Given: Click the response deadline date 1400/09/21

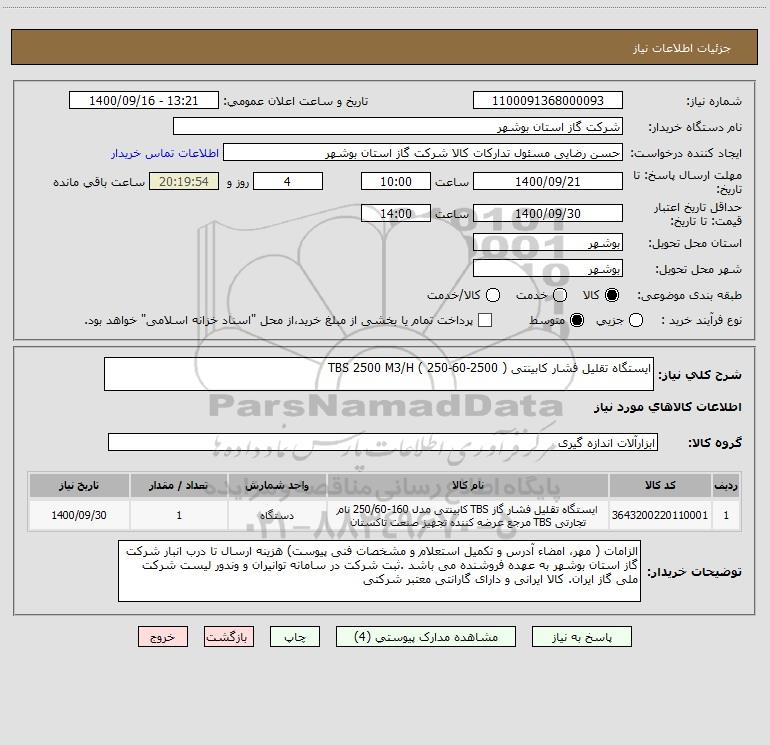Looking at the screenshot, I should coord(548,181).
